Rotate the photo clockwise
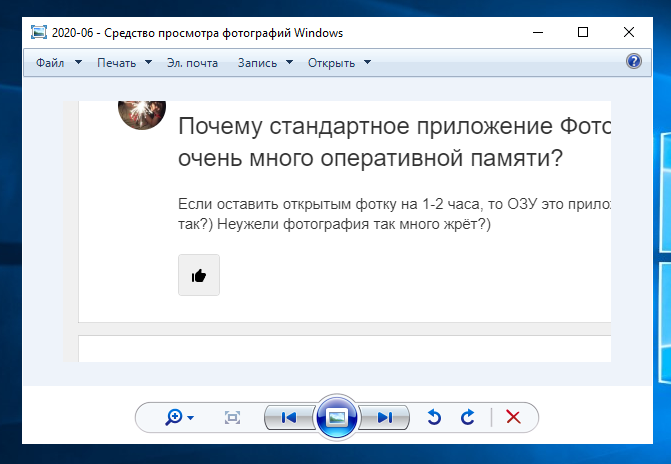This screenshot has height=464, width=671. (467, 417)
